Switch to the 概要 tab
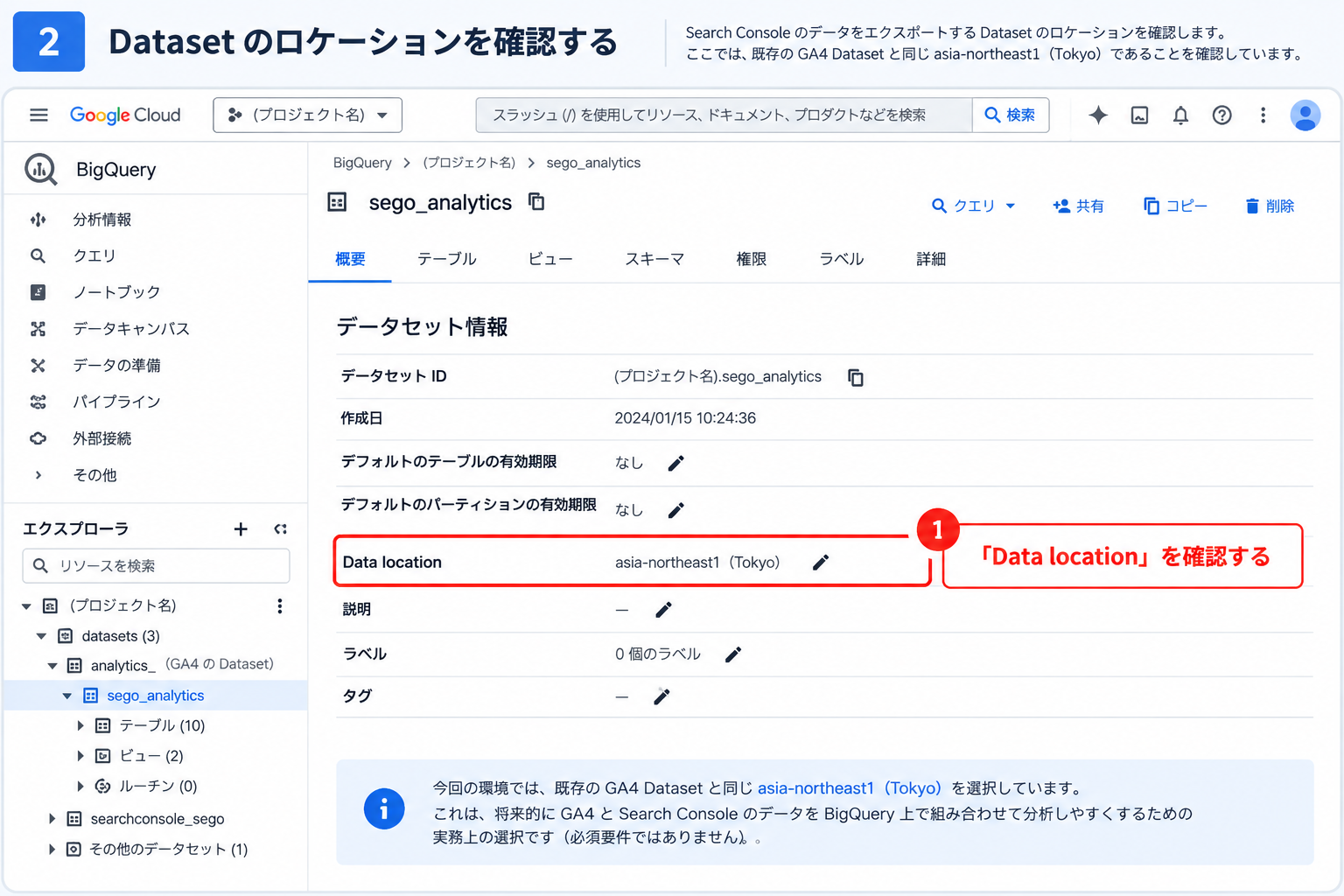This screenshot has width=1344, height=896. click(x=350, y=259)
